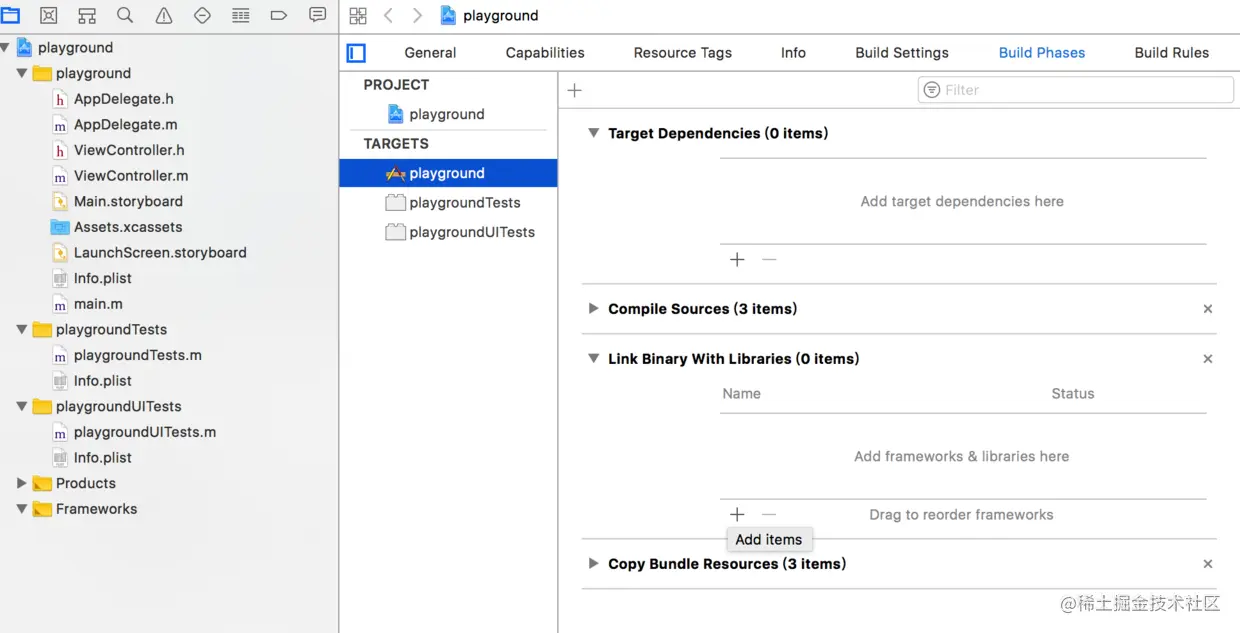The width and height of the screenshot is (1240, 633).
Task: Click playground title in the jump bar
Action: [x=500, y=15]
